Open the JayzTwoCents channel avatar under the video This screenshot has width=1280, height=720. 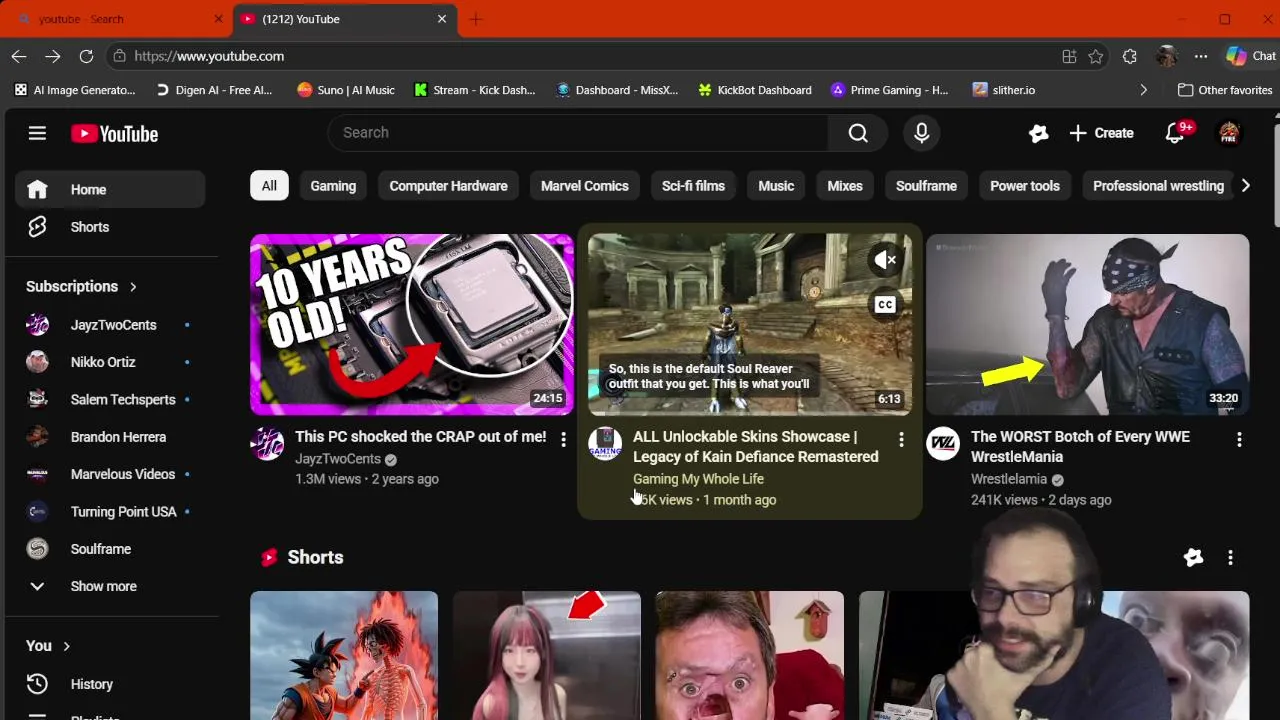click(267, 443)
